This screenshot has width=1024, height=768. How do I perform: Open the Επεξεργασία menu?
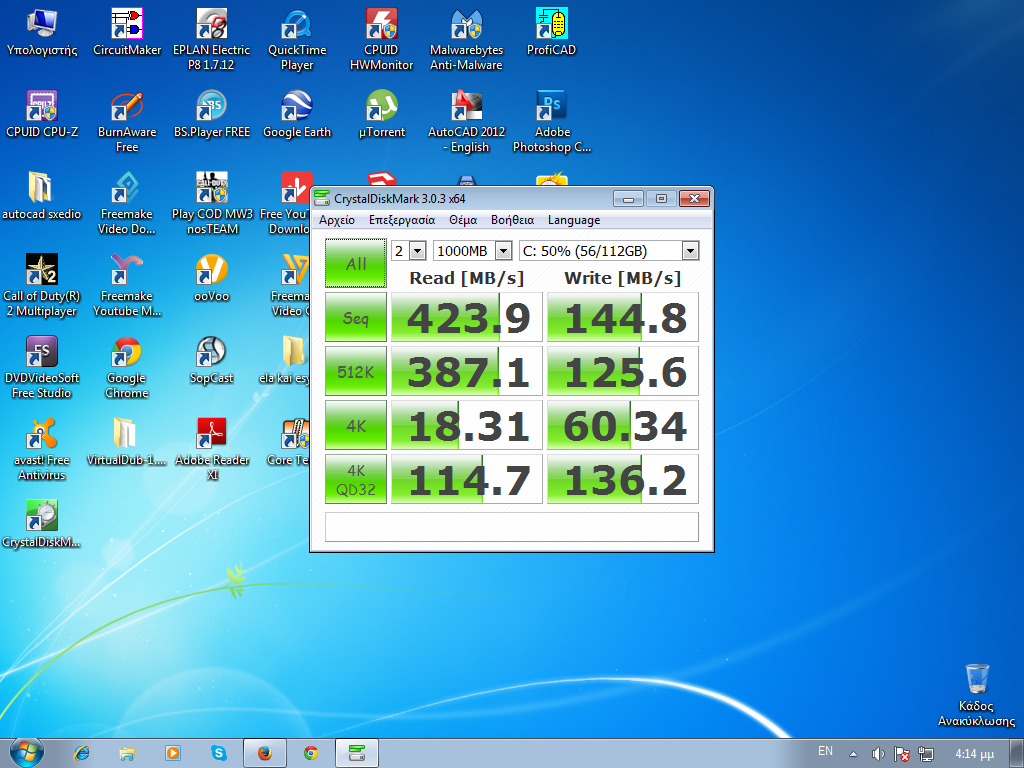click(x=402, y=220)
